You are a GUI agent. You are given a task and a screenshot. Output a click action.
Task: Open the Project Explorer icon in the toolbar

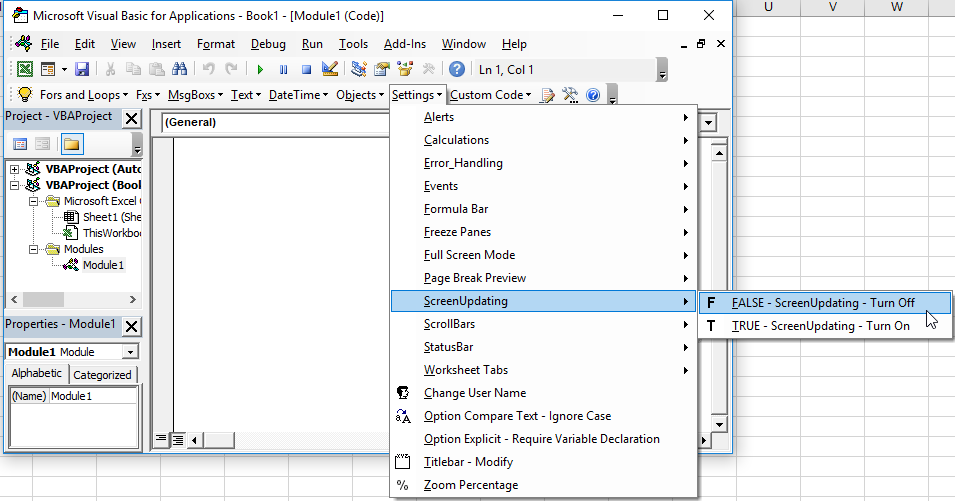click(x=358, y=69)
